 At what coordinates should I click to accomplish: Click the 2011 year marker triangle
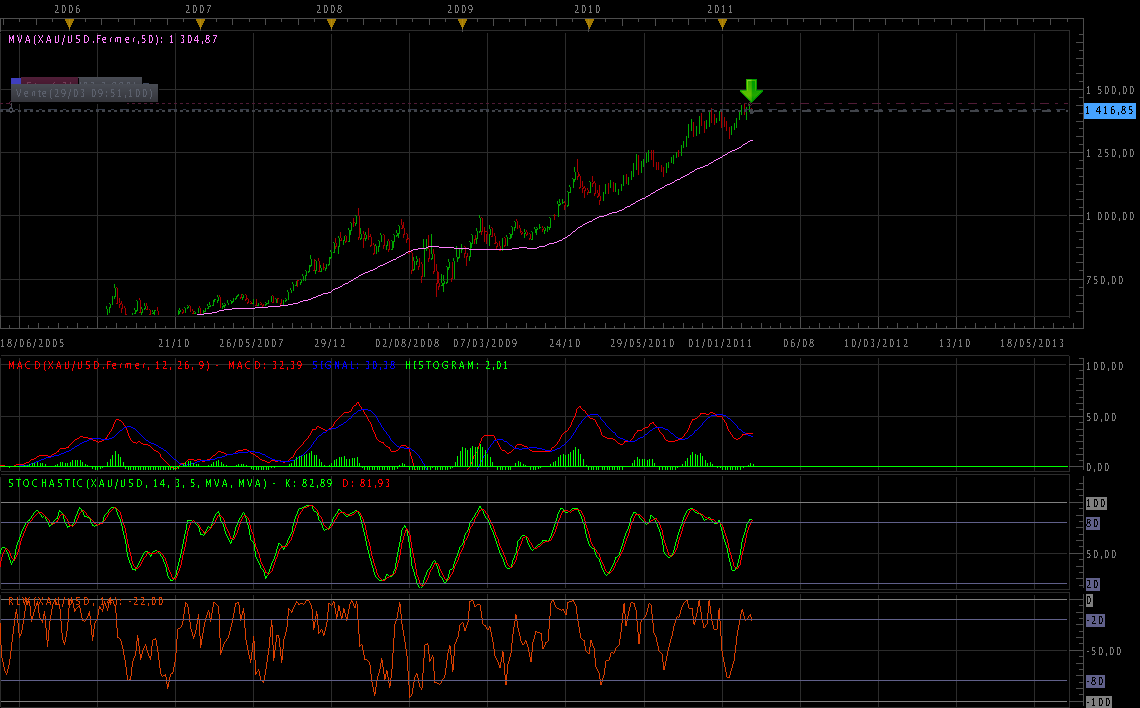[x=722, y=24]
